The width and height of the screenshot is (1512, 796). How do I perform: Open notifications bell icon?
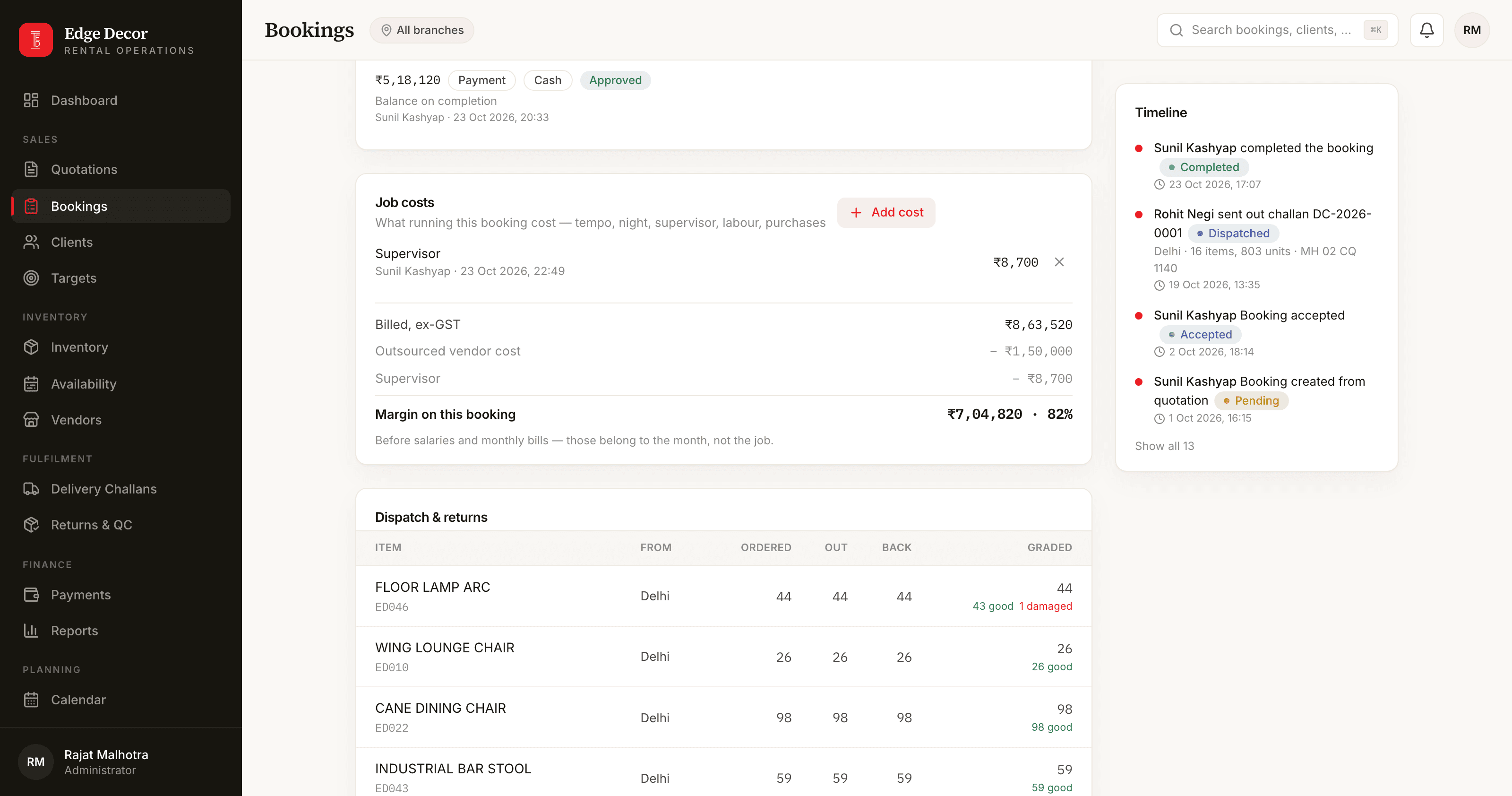[1427, 30]
